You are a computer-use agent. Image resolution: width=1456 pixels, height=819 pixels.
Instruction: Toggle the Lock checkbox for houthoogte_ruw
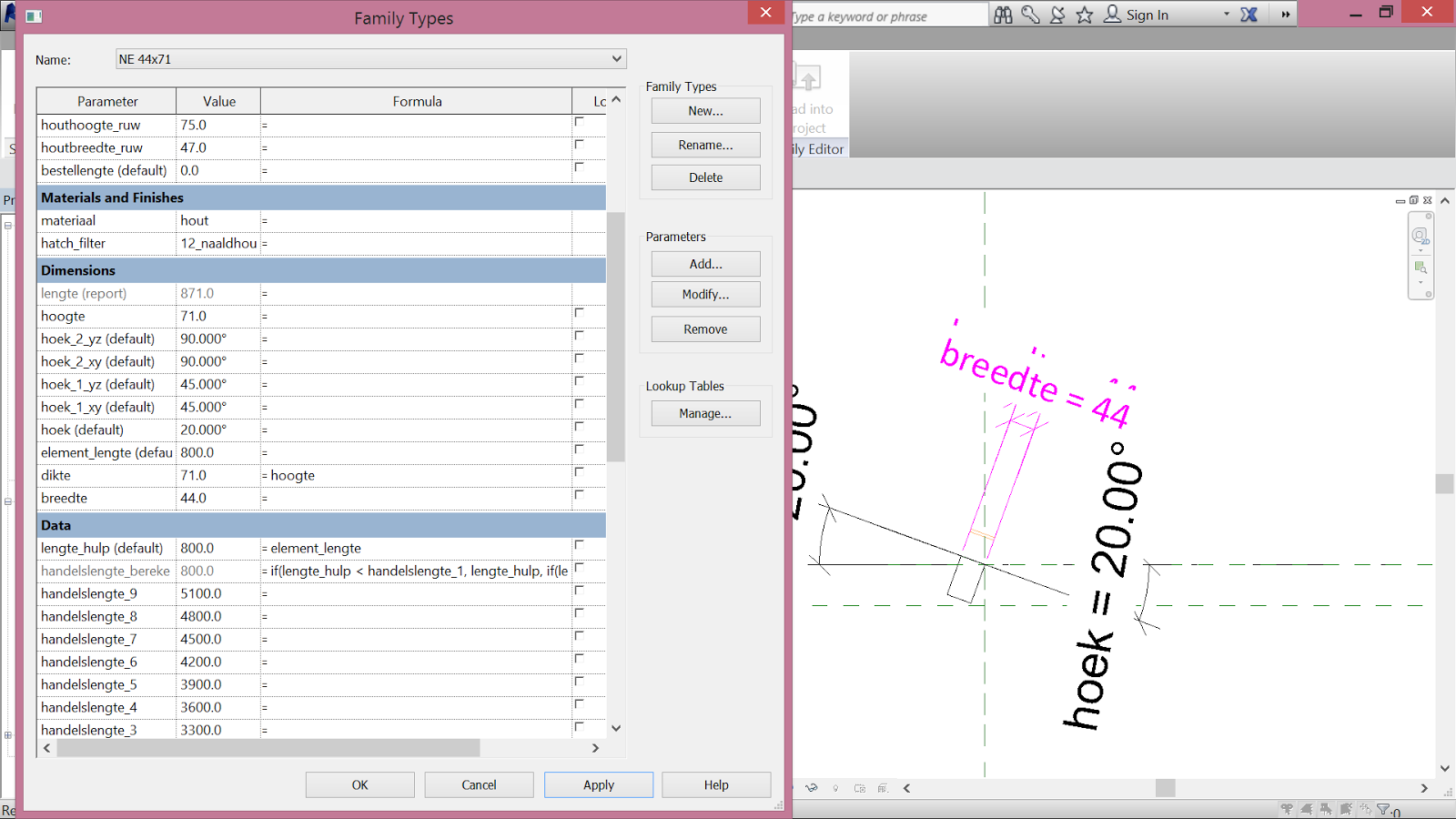pyautogui.click(x=579, y=121)
